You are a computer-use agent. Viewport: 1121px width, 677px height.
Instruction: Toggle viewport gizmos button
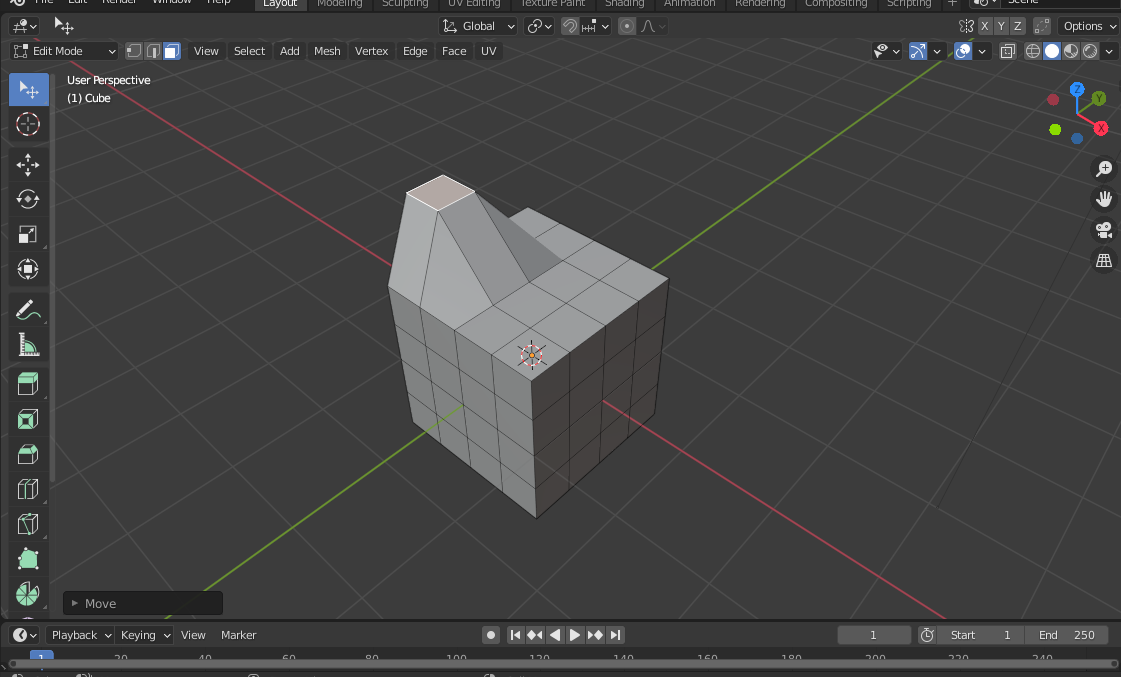click(x=918, y=51)
